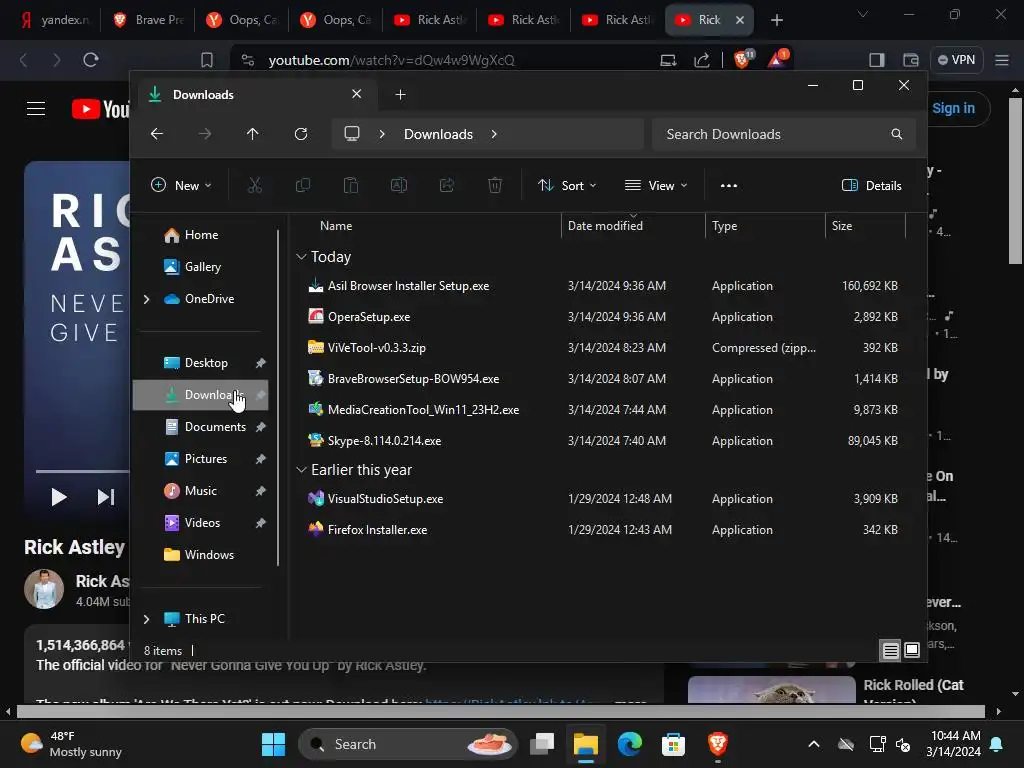
Task: Show hidden system tray icons
Action: click(x=814, y=744)
